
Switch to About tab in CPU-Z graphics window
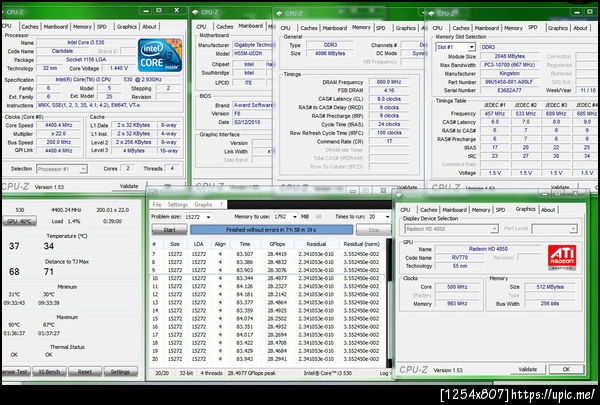tap(548, 210)
